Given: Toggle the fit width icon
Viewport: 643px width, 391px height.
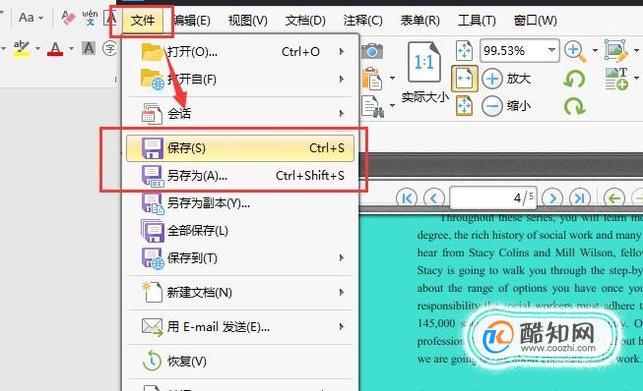Looking at the screenshot, I should pyautogui.click(x=464, y=78).
